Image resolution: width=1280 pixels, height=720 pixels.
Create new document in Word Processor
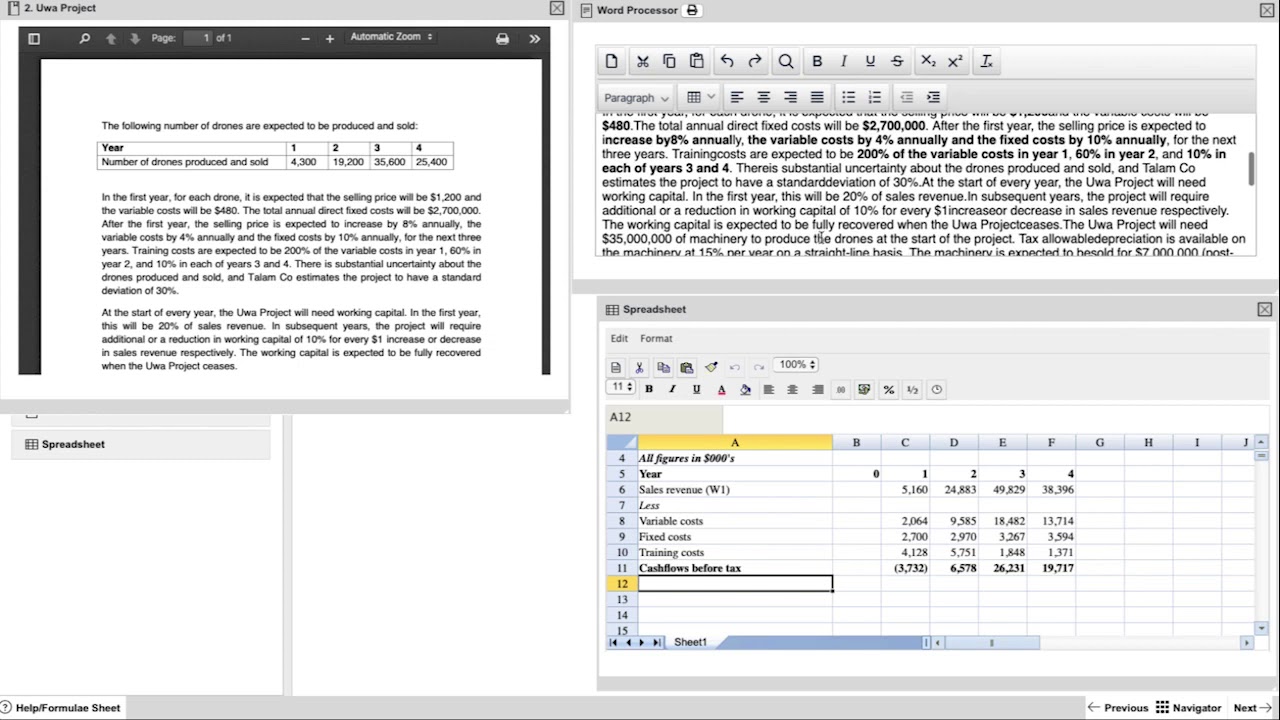612,61
